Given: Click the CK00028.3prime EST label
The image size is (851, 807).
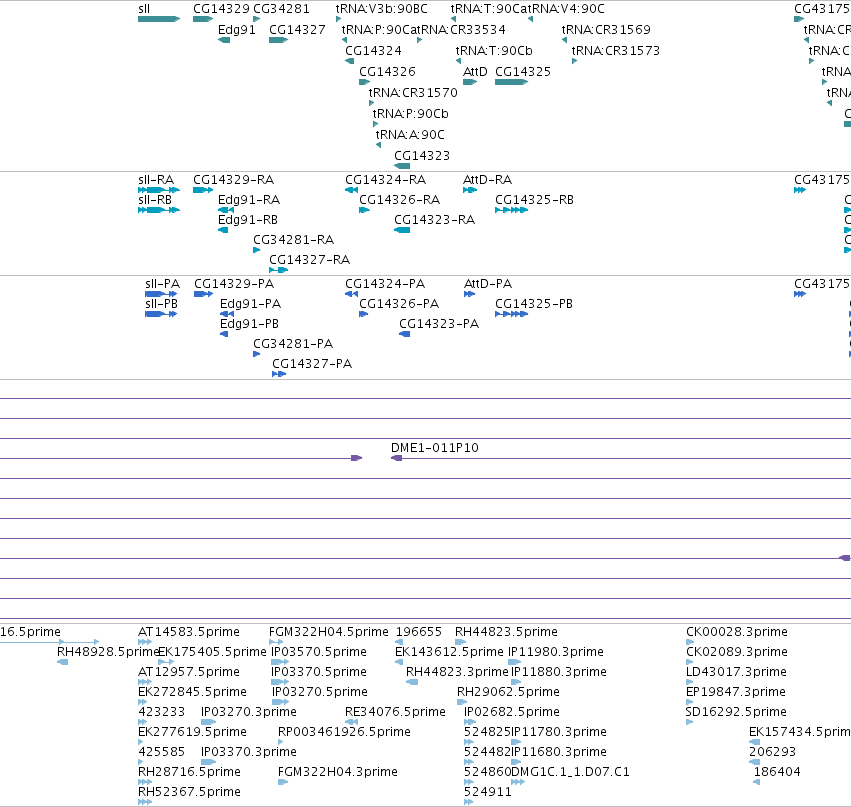Looking at the screenshot, I should pyautogui.click(x=736, y=632).
